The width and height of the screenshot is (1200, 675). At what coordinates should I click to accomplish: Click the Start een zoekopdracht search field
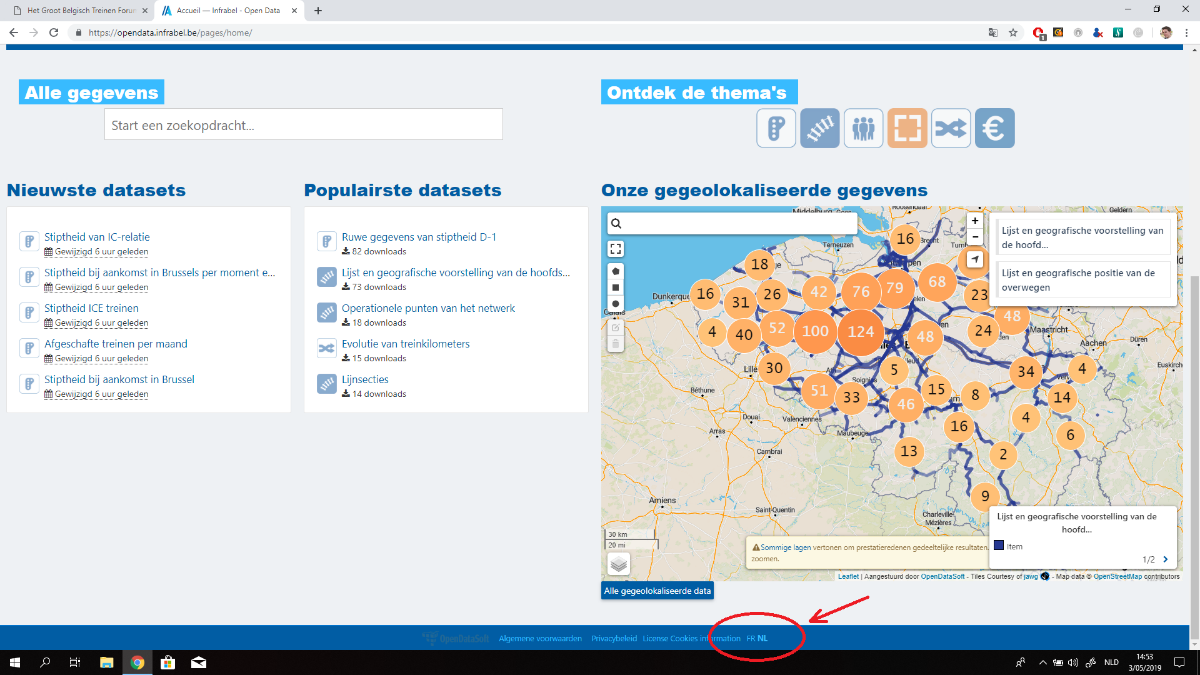[303, 125]
